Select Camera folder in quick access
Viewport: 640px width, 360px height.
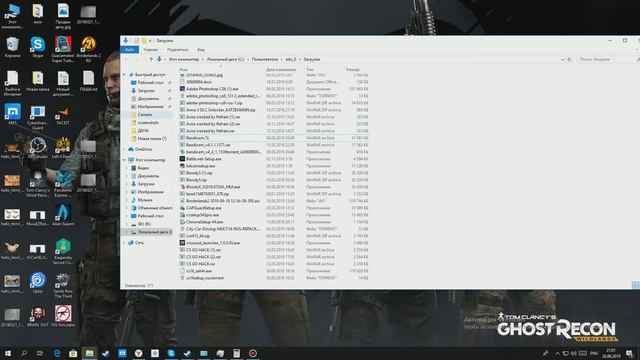[144, 115]
